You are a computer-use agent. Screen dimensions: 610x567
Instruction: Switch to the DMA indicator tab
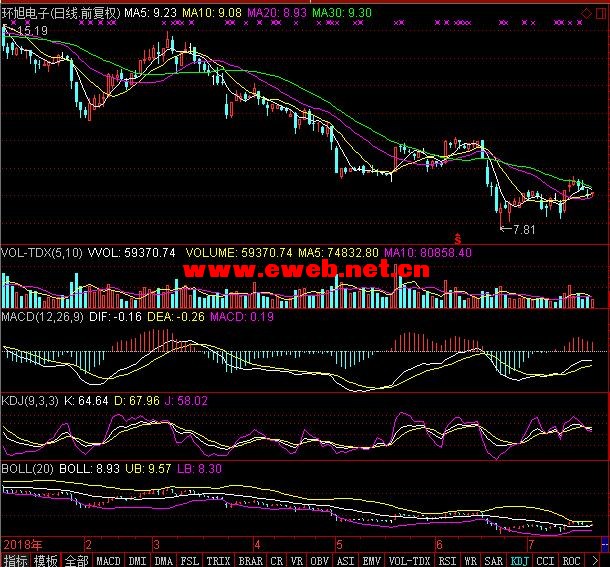pos(163,561)
